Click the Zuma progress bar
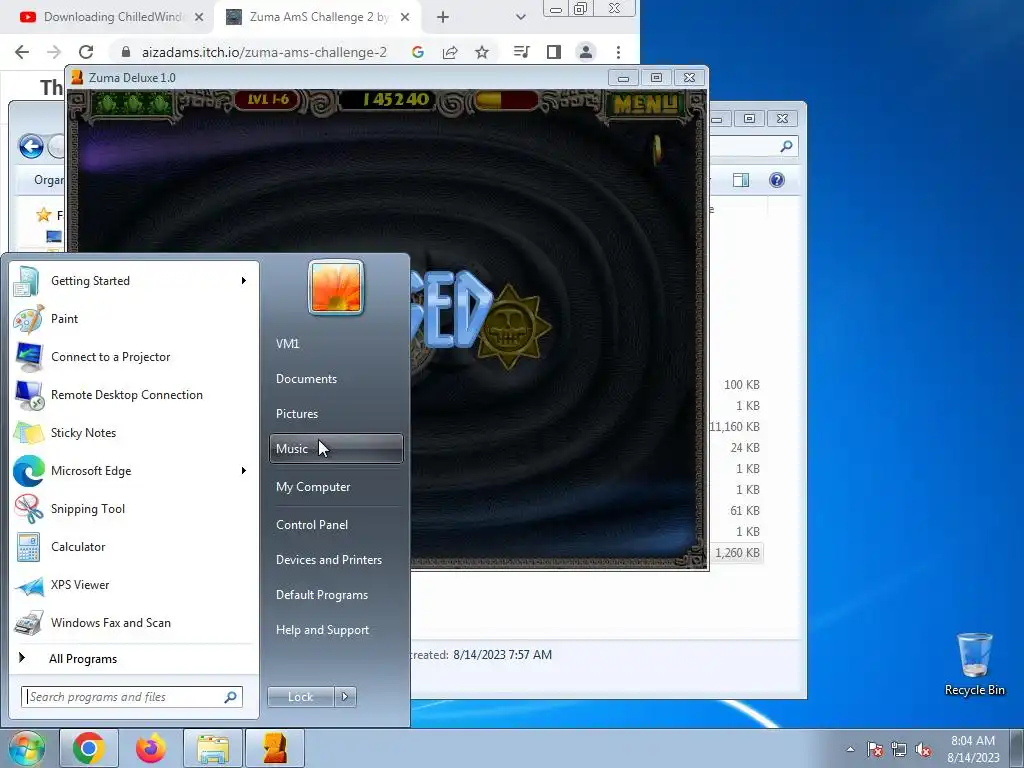 click(x=506, y=100)
